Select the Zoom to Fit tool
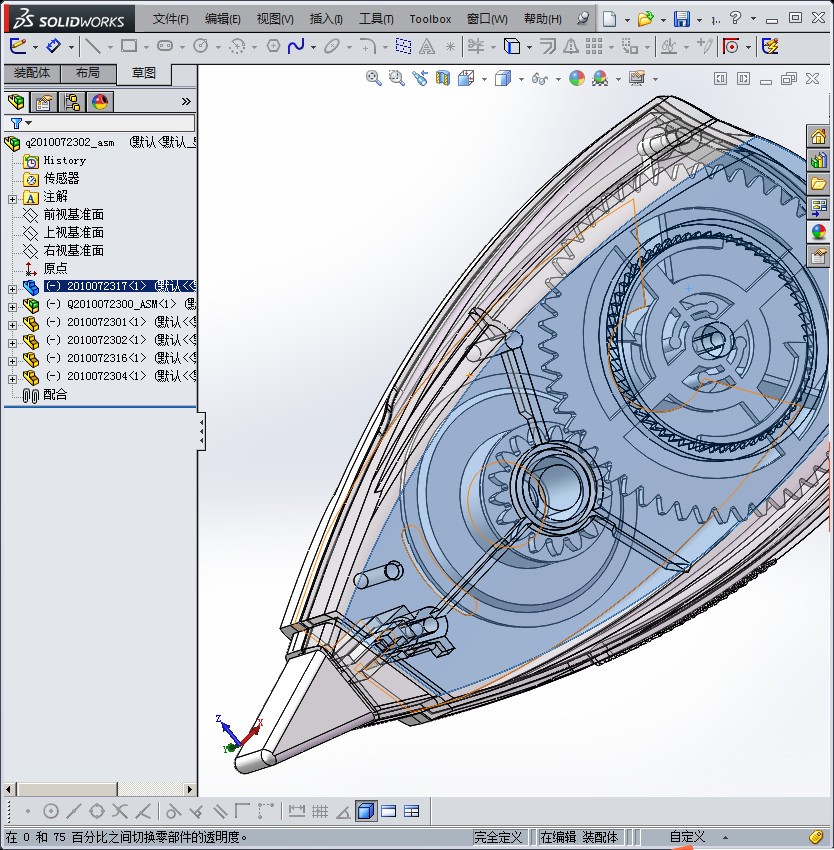Viewport: 834px width, 850px height. click(x=373, y=77)
